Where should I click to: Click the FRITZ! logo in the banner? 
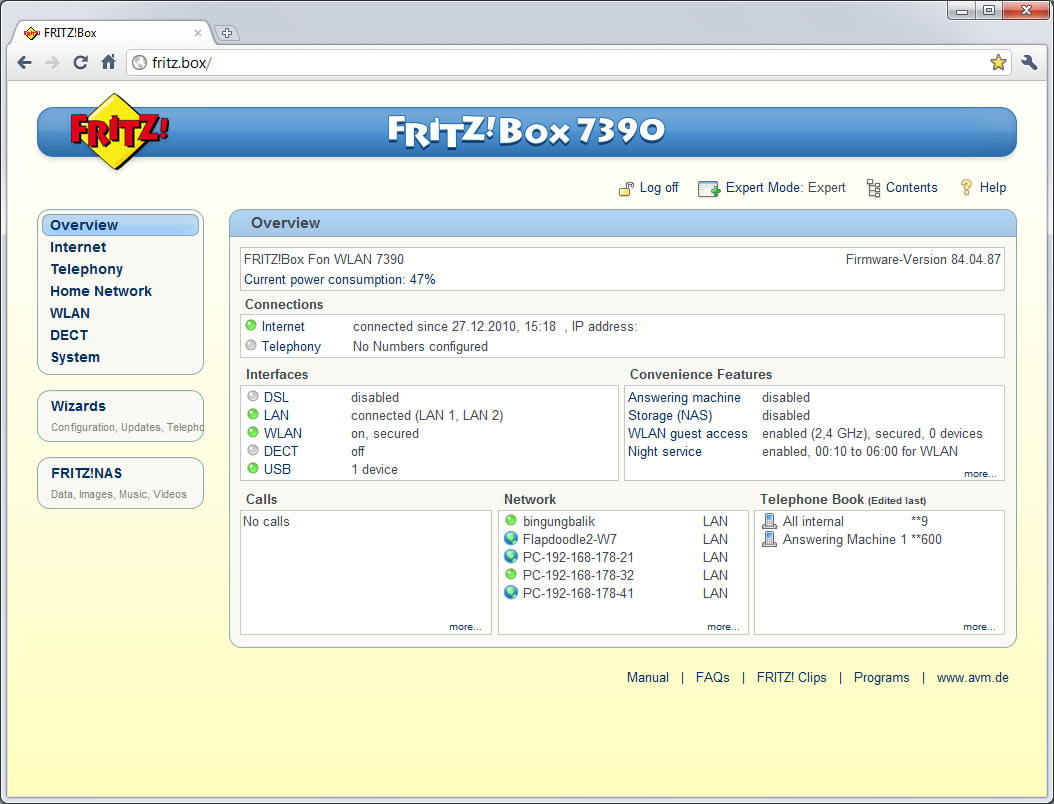[119, 131]
